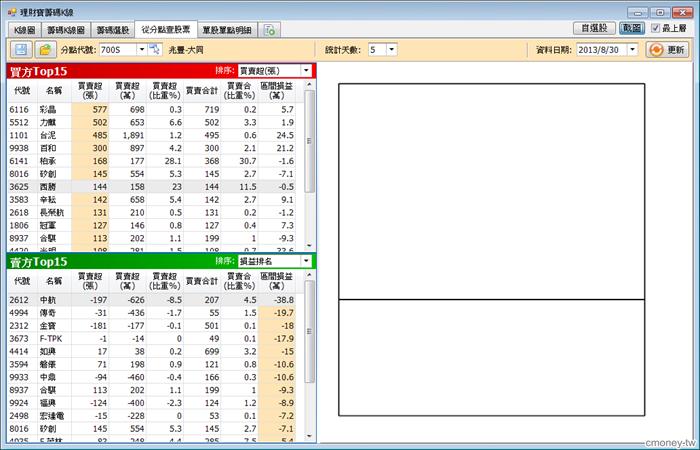Click the buyer table scrollbar thumb
The height and width of the screenshot is (450, 700).
coord(309,141)
